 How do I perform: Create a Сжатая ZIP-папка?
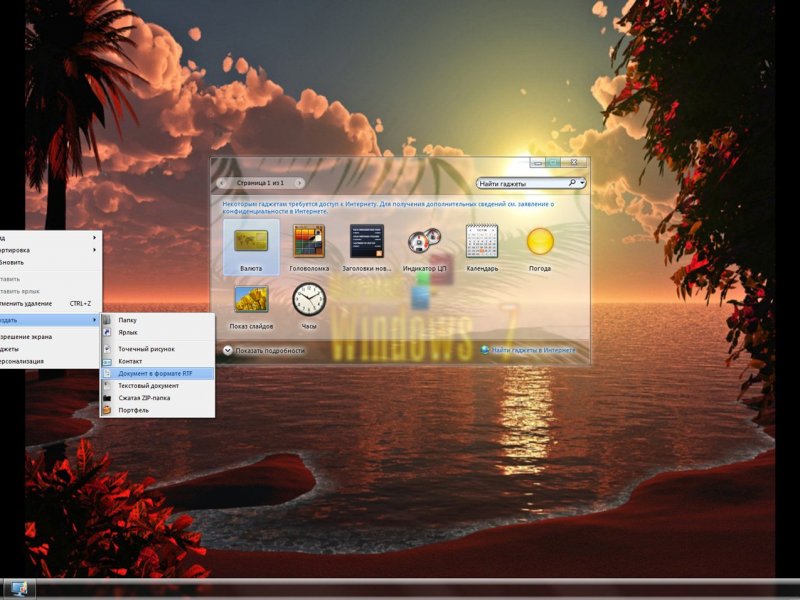click(158, 398)
